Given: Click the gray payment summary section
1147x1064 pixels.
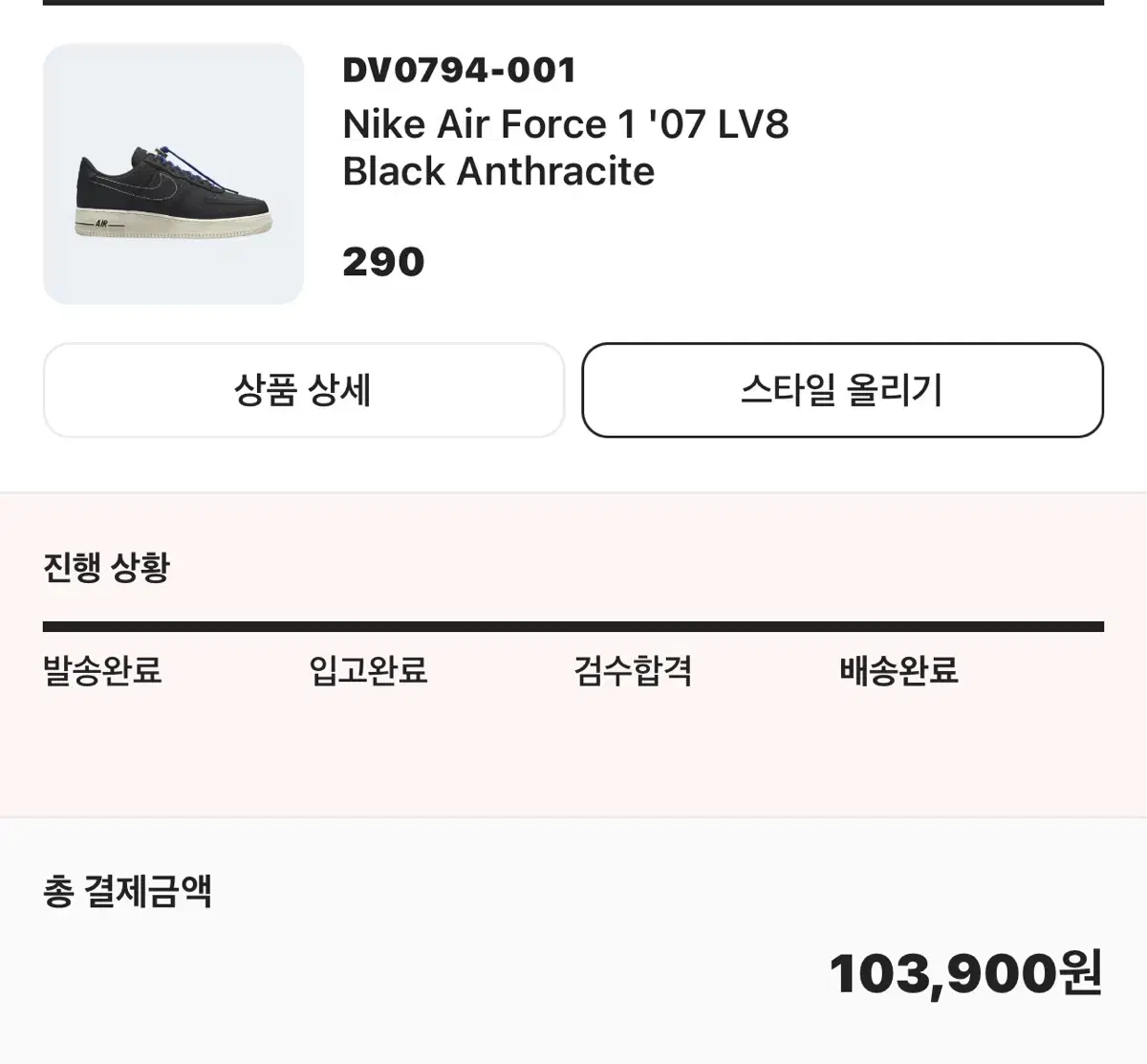Looking at the screenshot, I should (573, 942).
